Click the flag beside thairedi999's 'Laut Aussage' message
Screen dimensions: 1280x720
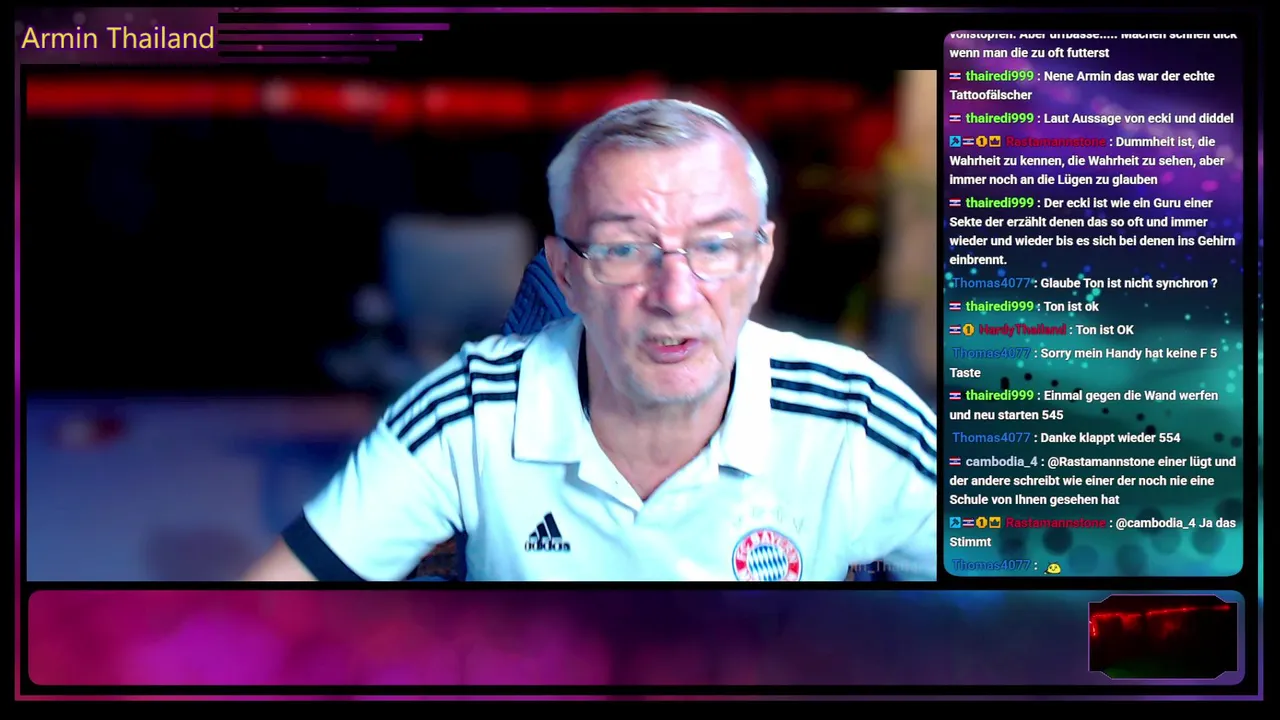[x=955, y=118]
